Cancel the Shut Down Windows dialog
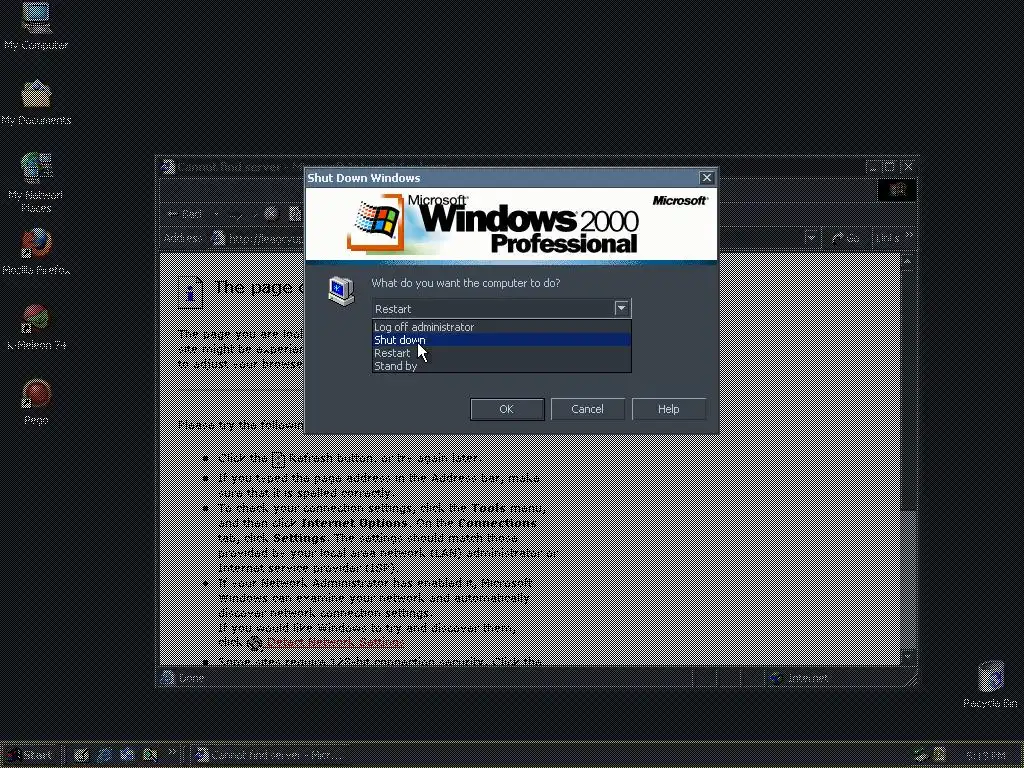Screen dimensions: 1024x768 click(x=587, y=409)
